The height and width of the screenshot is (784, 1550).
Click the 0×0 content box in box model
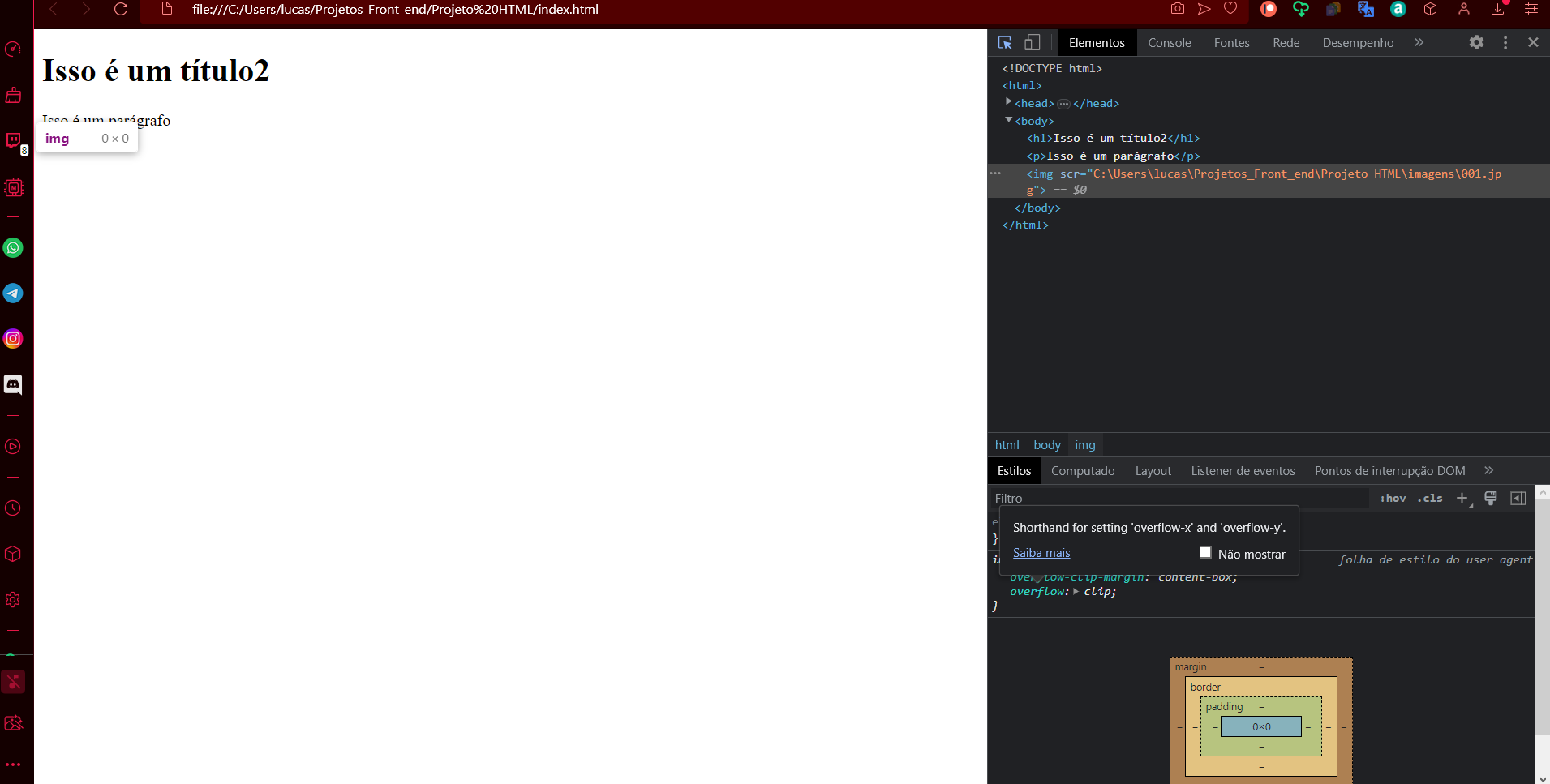(1261, 727)
